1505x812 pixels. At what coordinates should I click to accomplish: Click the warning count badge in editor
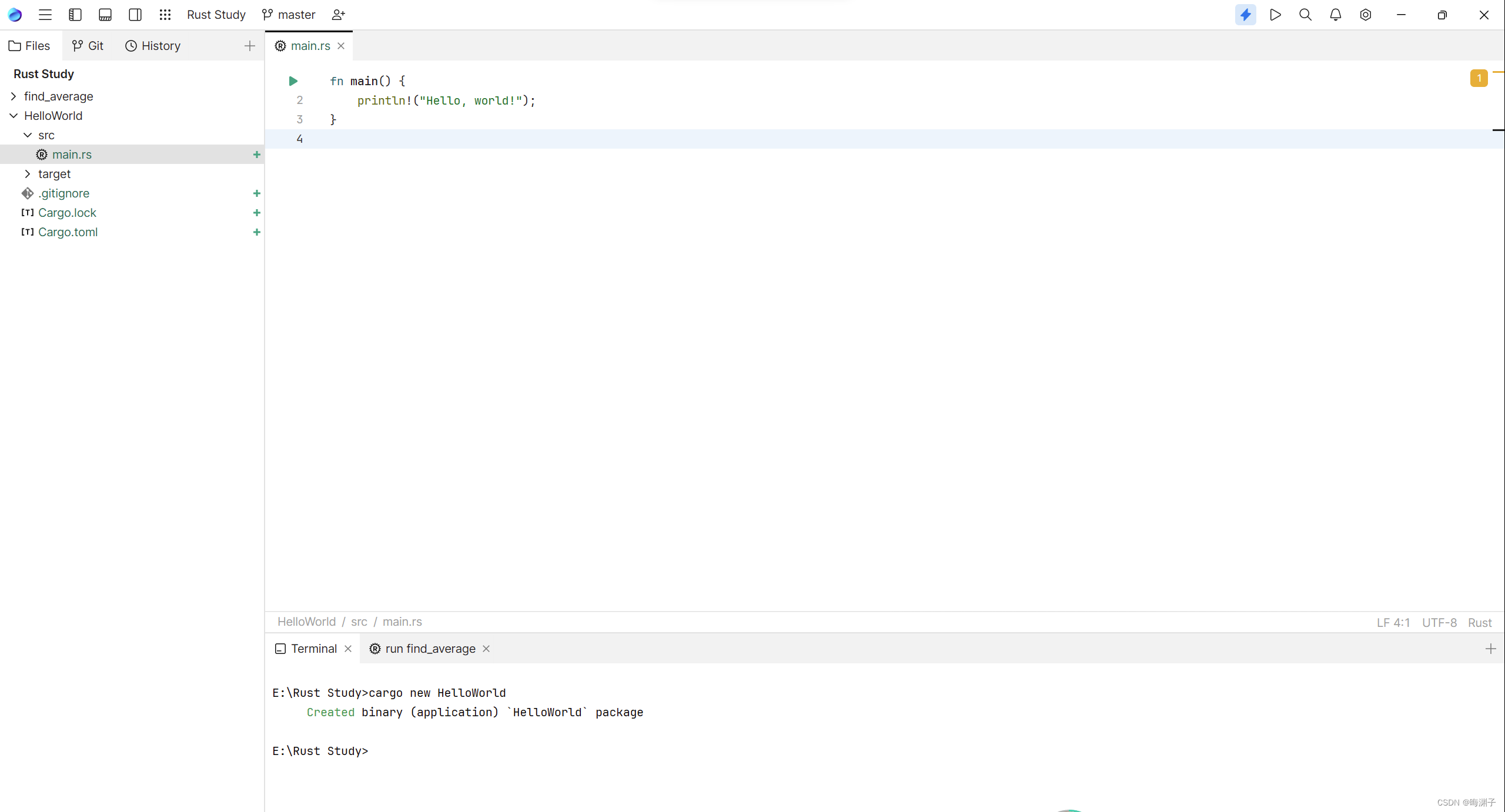point(1479,78)
